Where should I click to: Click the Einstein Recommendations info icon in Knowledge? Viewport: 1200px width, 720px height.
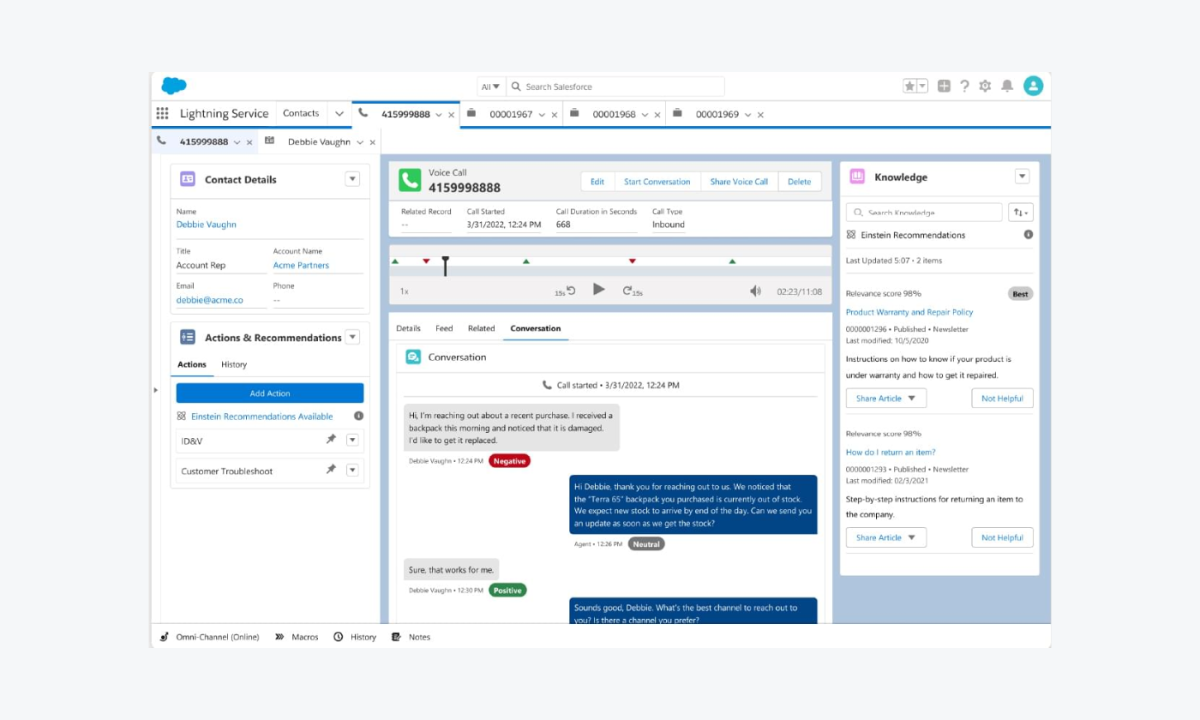(1028, 235)
